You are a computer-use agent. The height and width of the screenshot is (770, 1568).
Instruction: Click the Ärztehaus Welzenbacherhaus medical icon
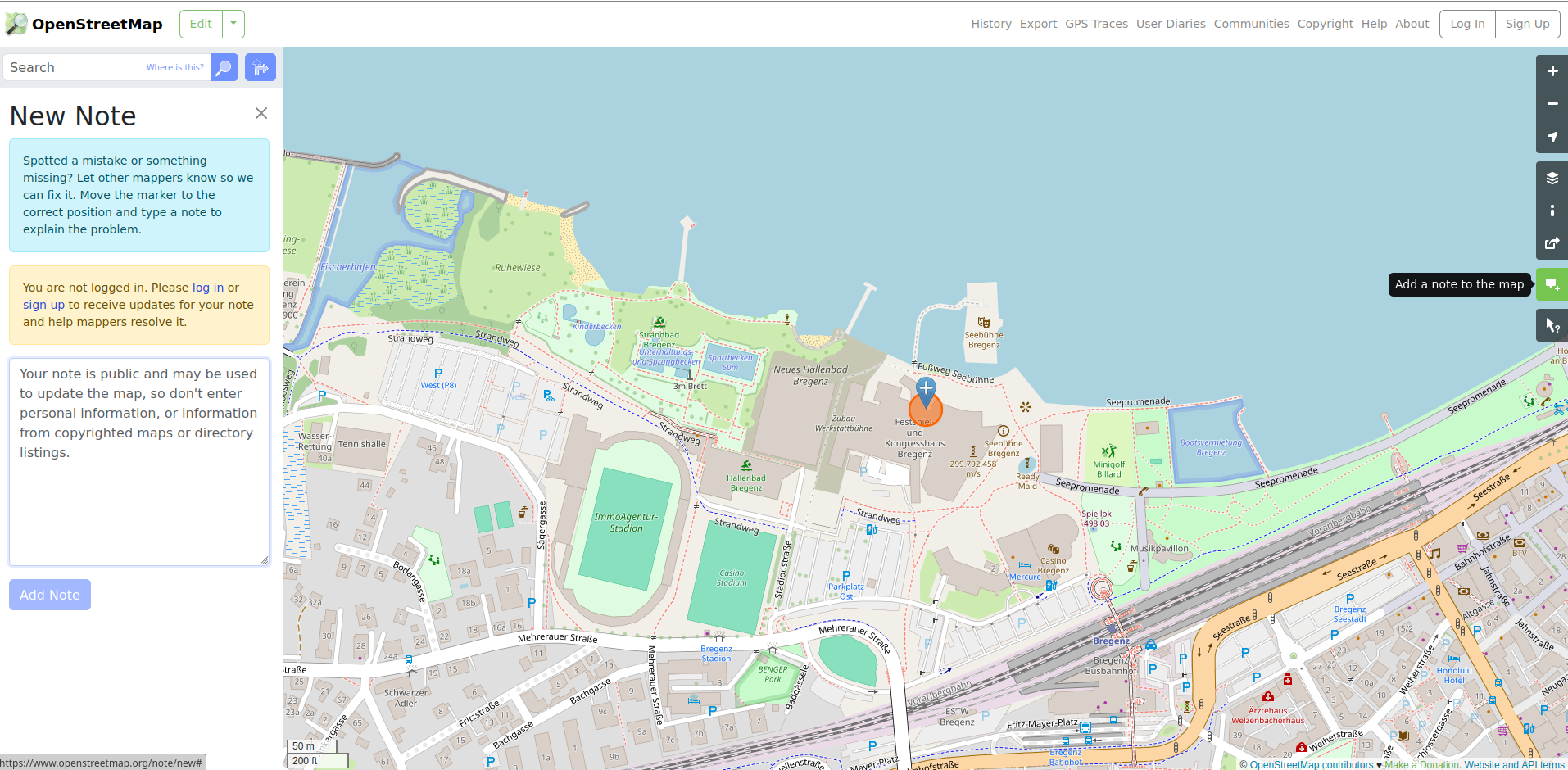click(x=1268, y=697)
